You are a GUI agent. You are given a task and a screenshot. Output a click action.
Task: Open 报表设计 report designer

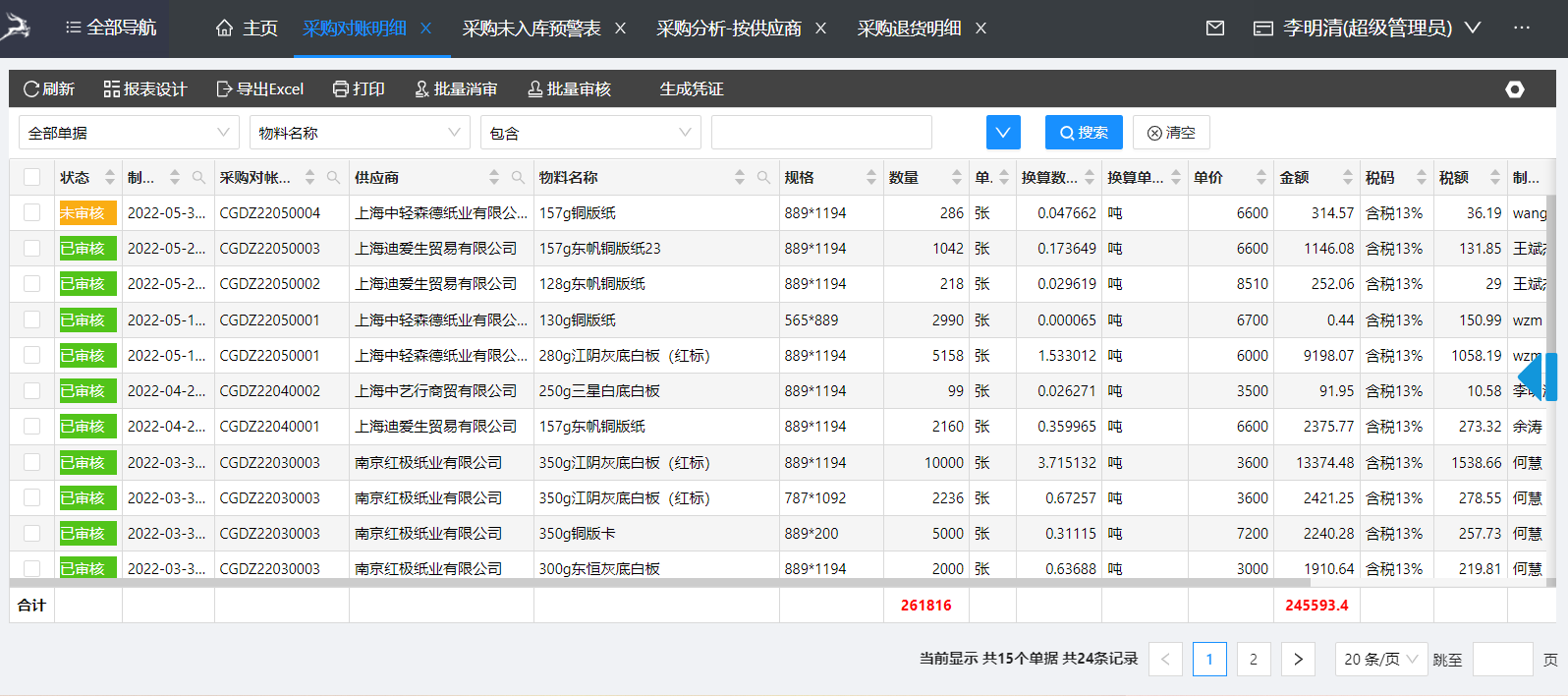coord(145,89)
